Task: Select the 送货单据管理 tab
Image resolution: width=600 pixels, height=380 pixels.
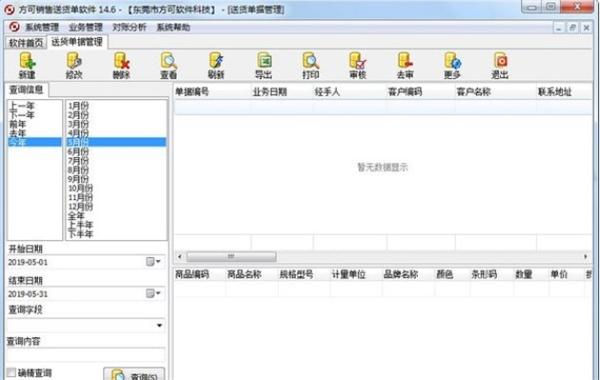Action: pyautogui.click(x=77, y=42)
